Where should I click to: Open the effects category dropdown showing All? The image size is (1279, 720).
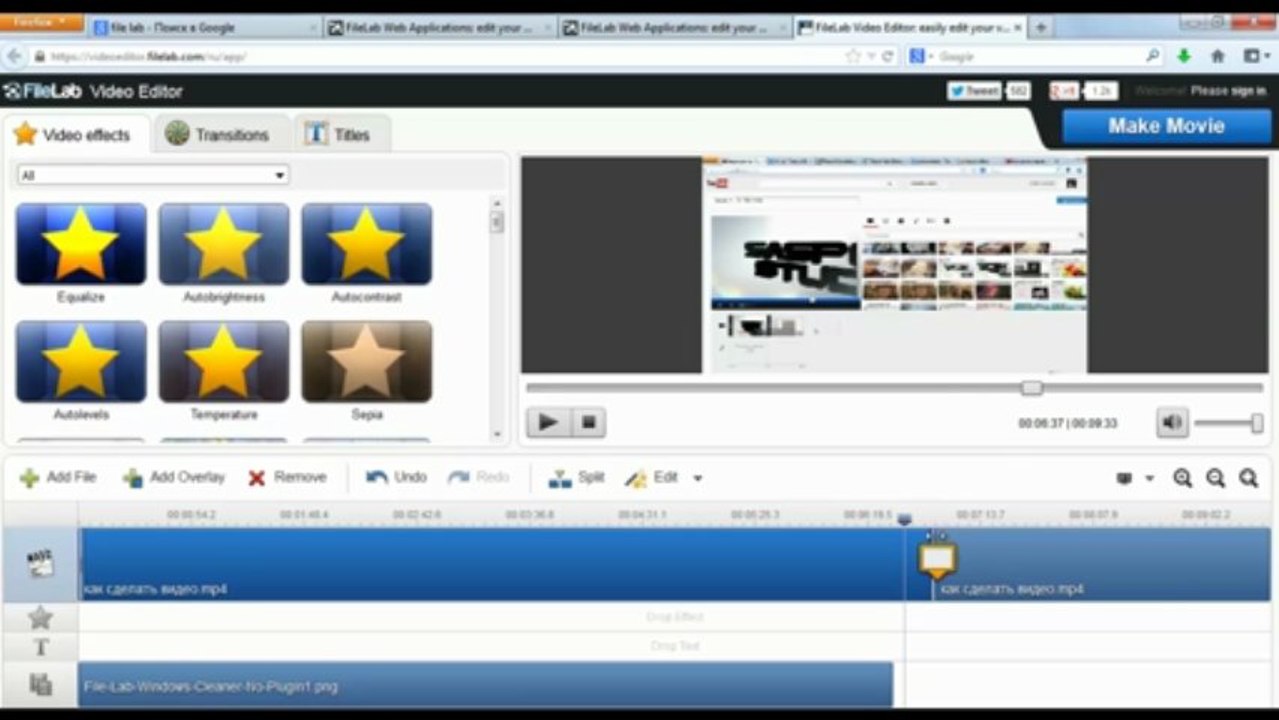(x=153, y=175)
